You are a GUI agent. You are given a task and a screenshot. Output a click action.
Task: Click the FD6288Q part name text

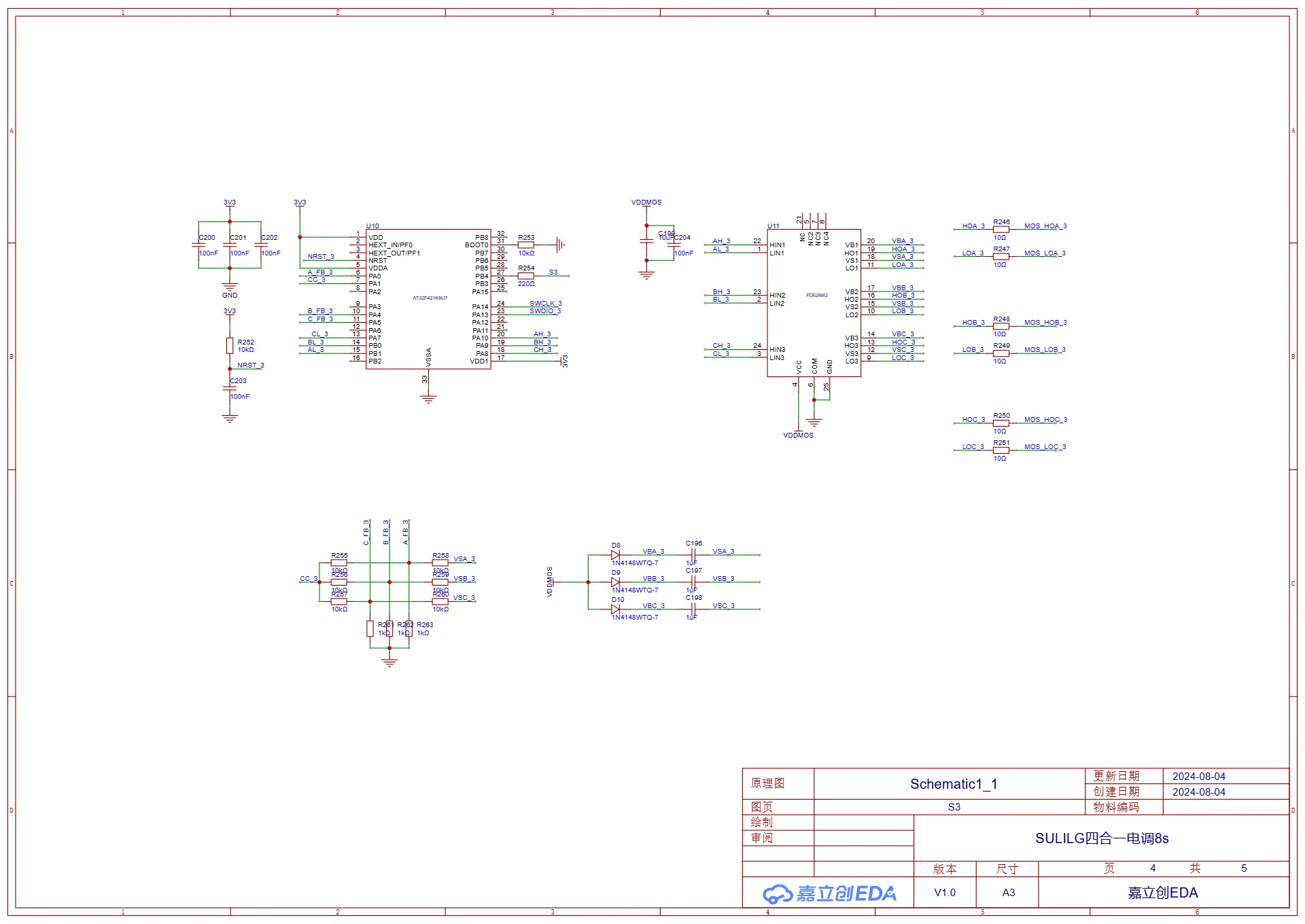pos(817,296)
